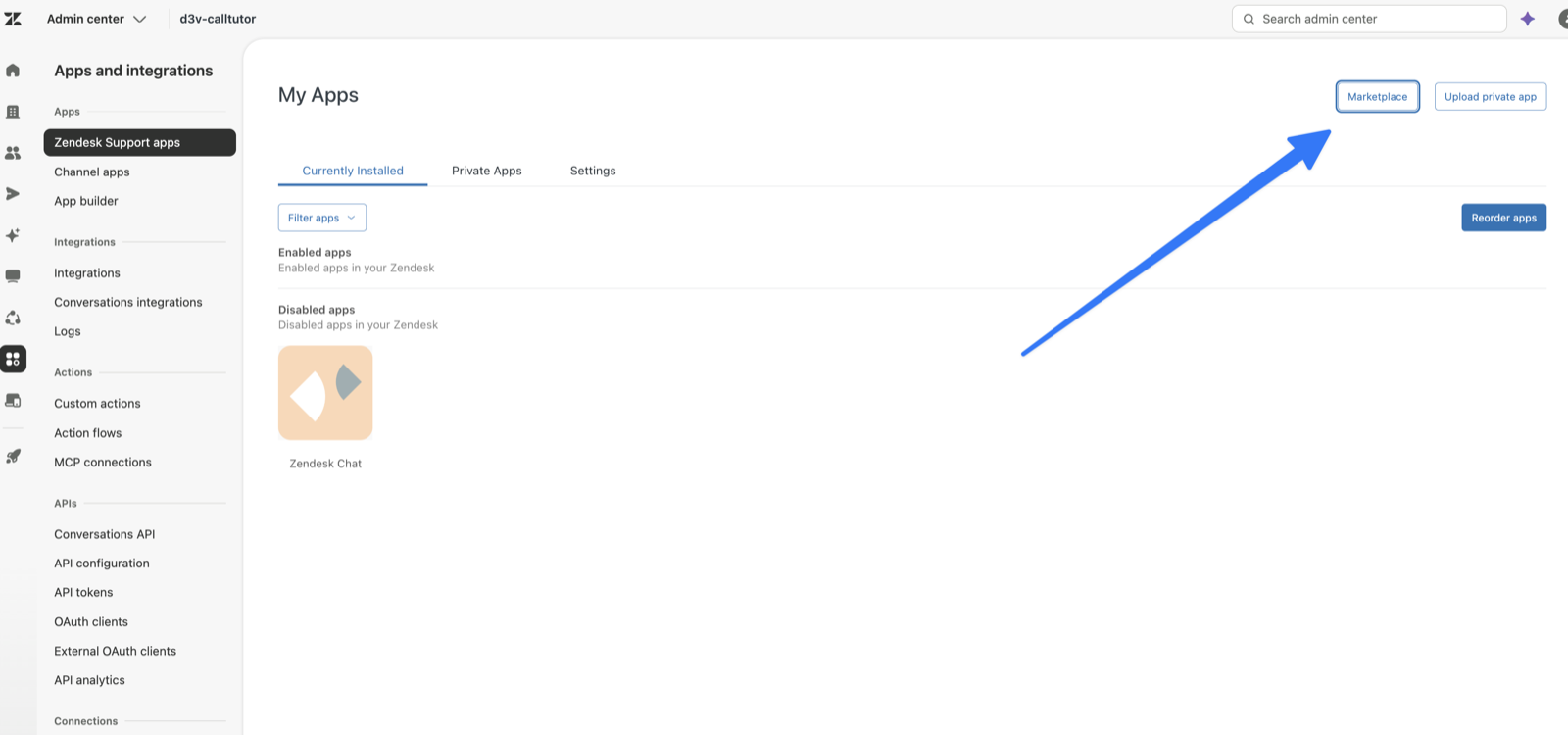Open the sidebar icon below Apps and integrations
Viewport: 1568px width, 735px height.
click(13, 400)
